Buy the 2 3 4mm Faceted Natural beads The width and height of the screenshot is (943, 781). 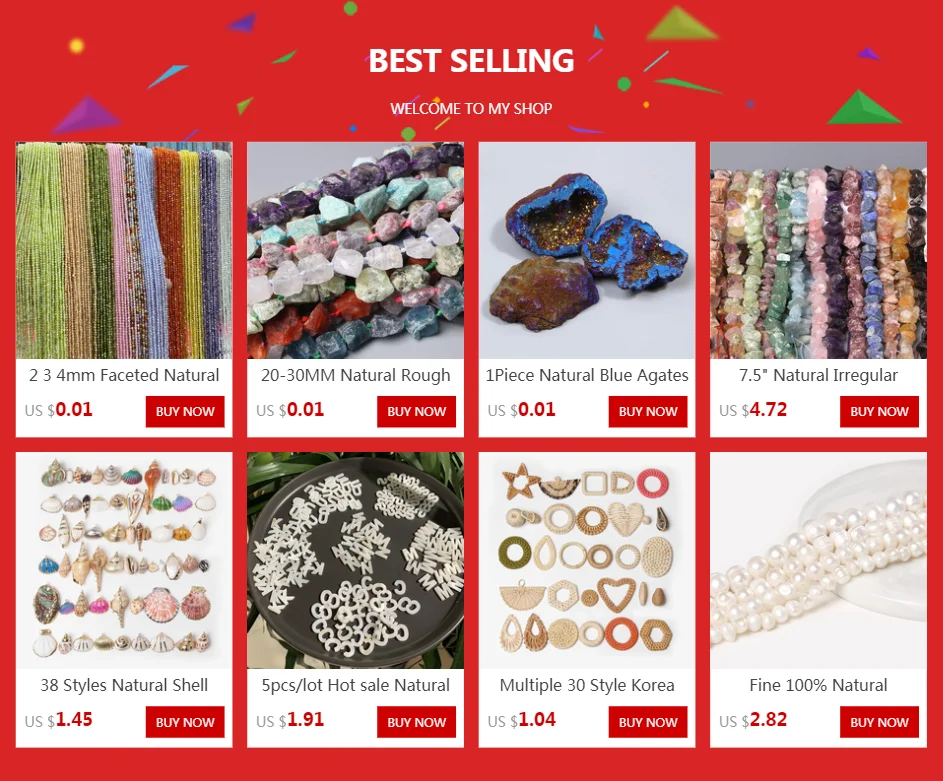(x=185, y=412)
